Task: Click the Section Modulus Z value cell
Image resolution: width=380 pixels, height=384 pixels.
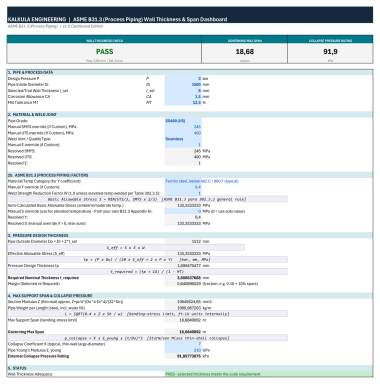Action: [183, 302]
